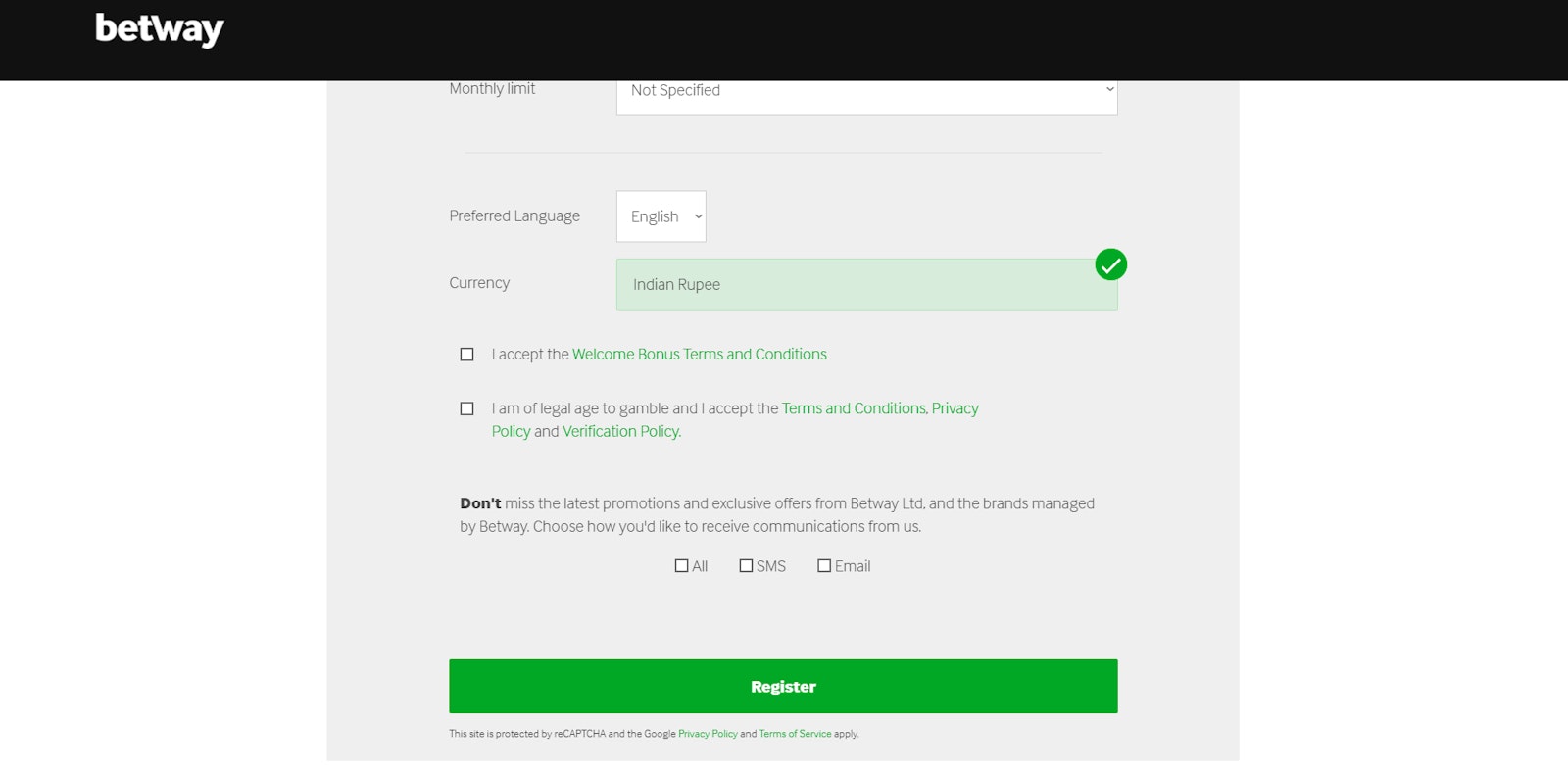Click the green currency validation checkmark
This screenshot has height=765, width=1568.
(x=1110, y=264)
